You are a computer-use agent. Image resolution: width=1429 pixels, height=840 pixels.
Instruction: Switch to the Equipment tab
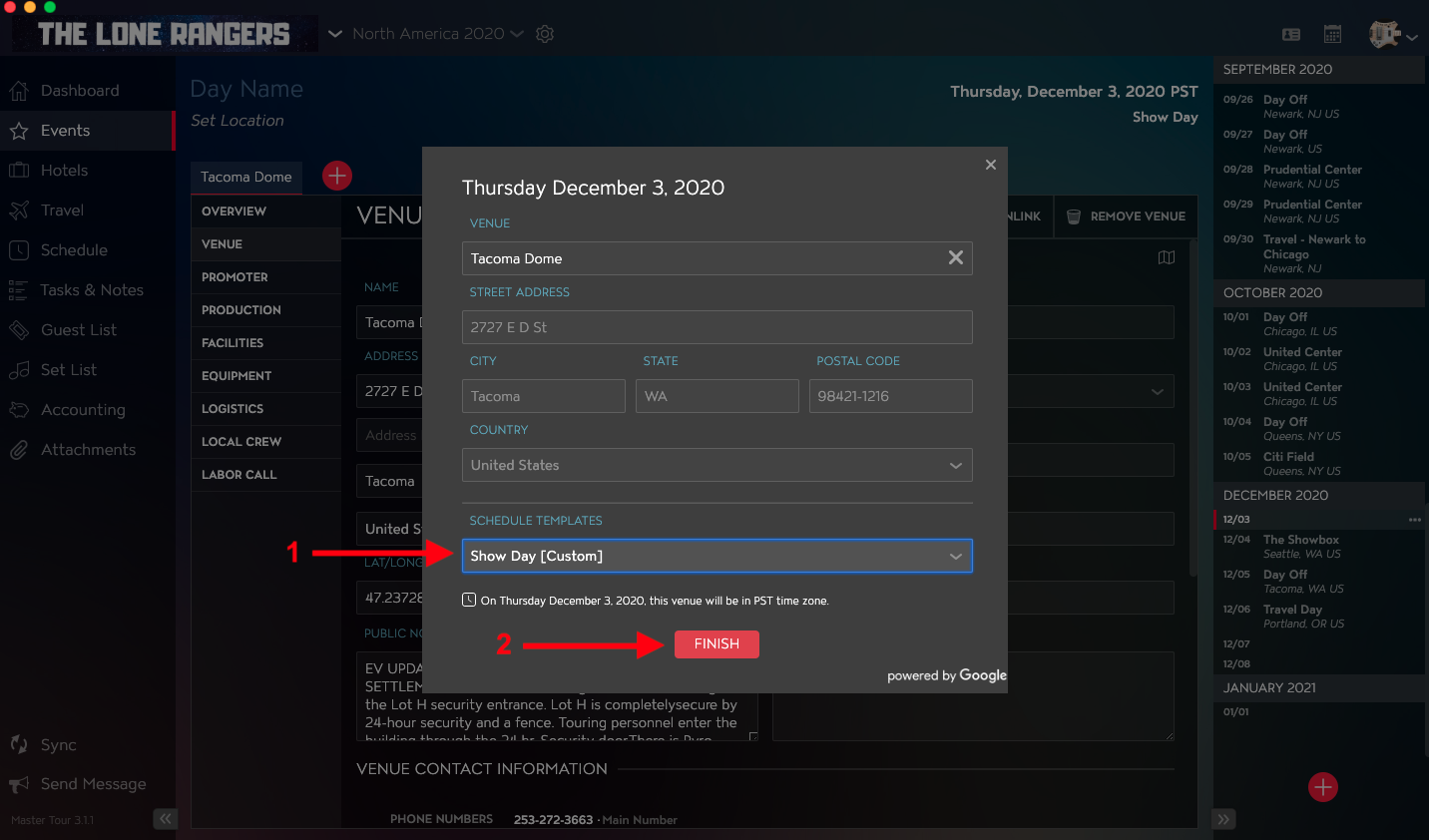click(265, 376)
